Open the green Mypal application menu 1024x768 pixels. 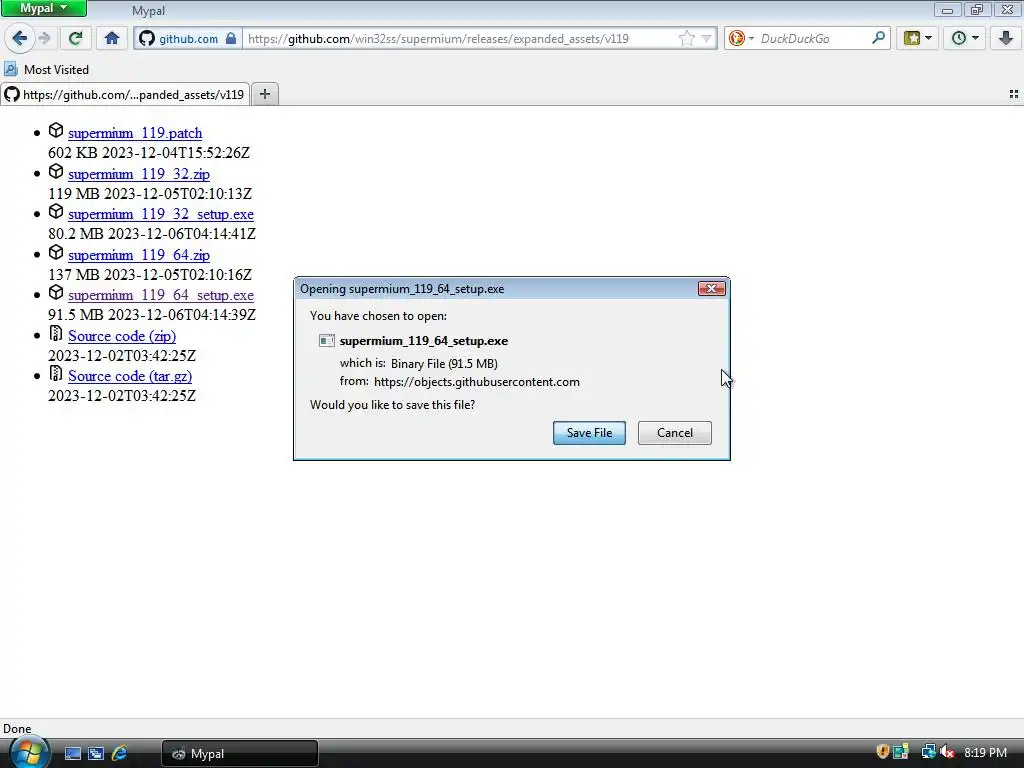point(43,8)
